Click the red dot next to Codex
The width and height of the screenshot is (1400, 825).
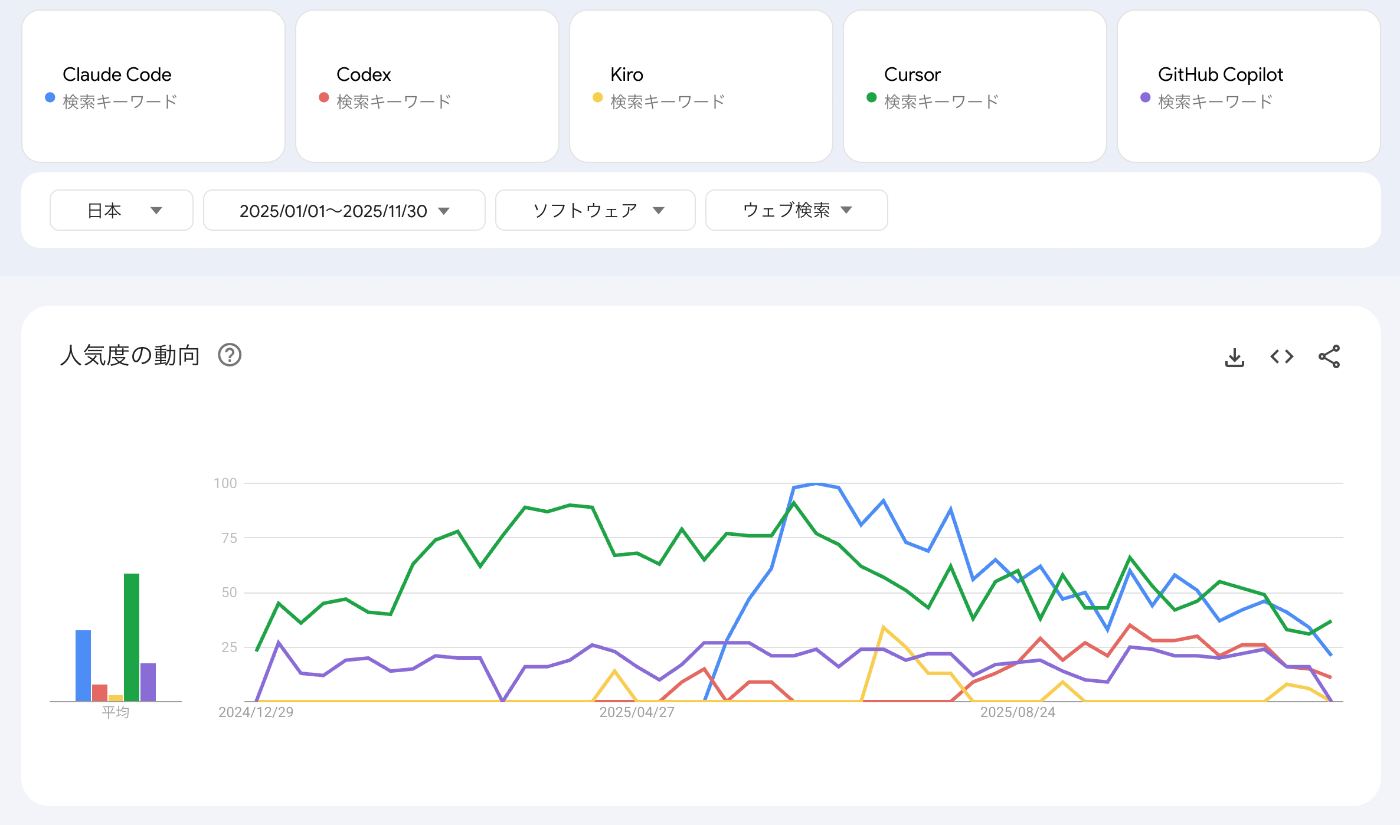(x=324, y=100)
